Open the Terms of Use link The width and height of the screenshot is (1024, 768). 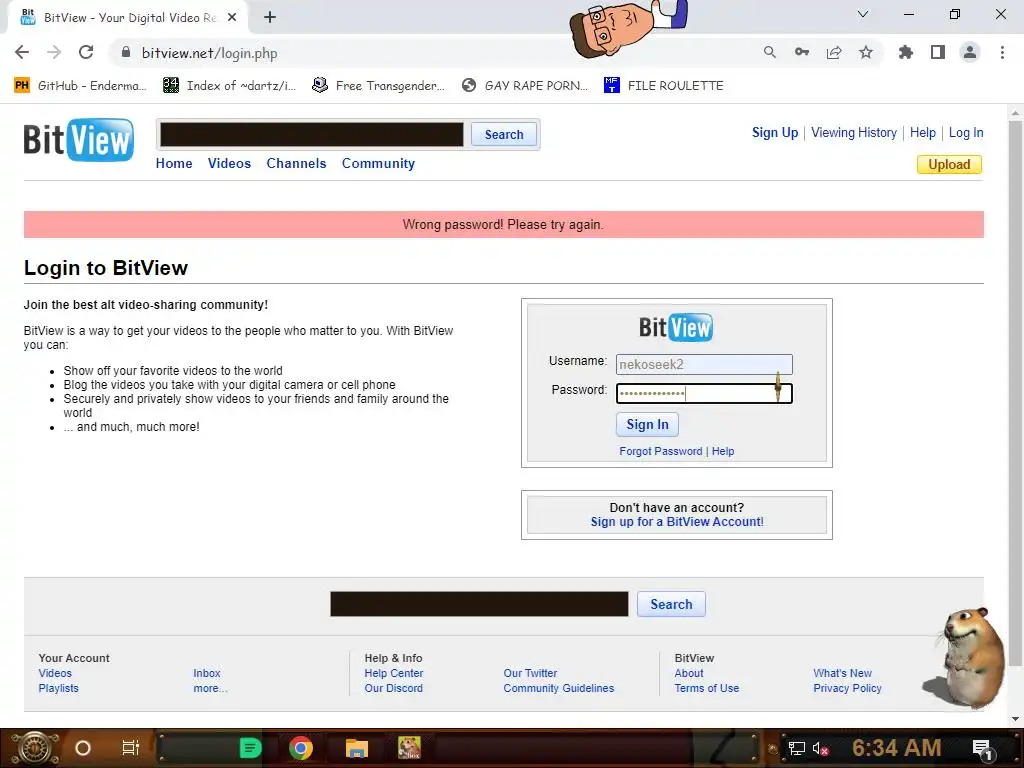point(707,688)
